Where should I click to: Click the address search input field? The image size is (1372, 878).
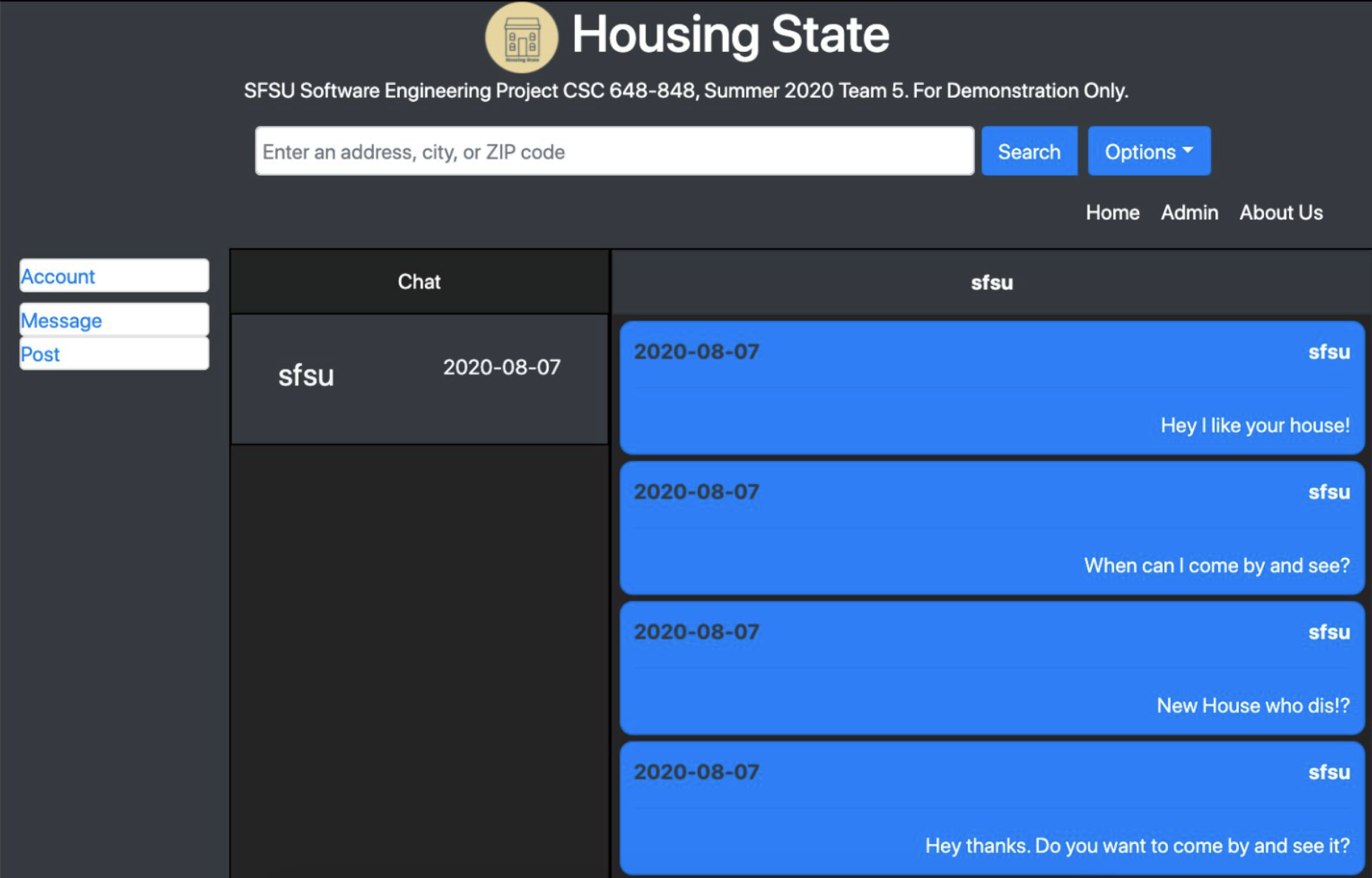614,151
